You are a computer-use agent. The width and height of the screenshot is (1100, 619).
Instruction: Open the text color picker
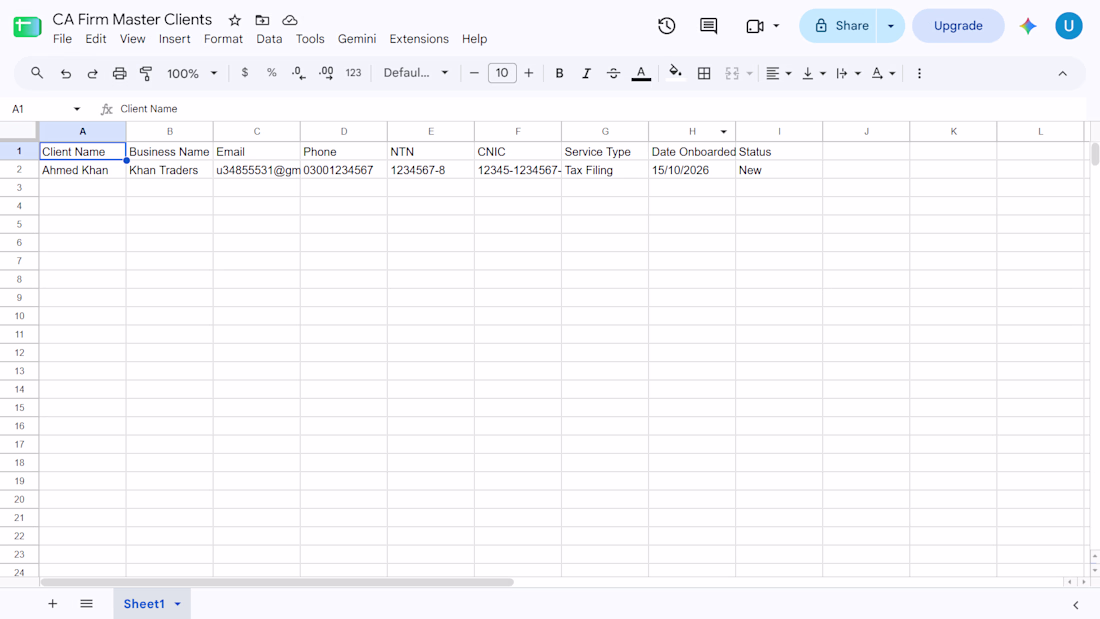click(640, 73)
